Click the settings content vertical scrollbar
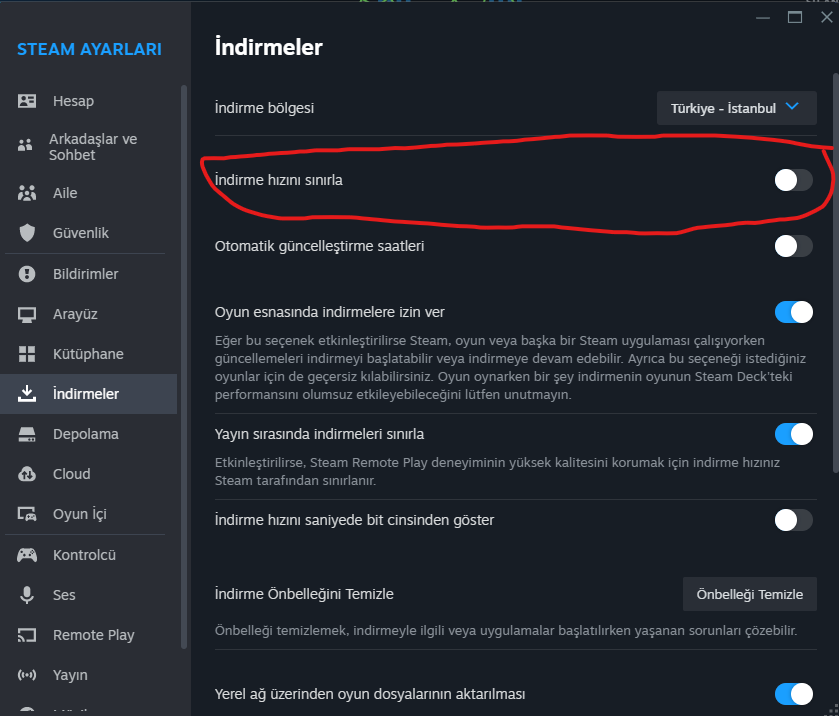 (835, 273)
